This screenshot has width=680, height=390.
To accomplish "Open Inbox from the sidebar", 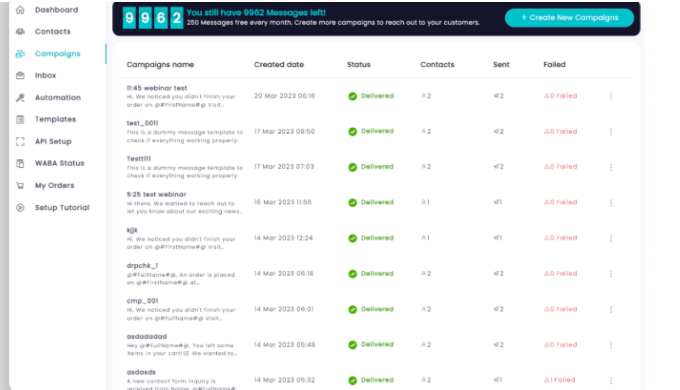I will [x=46, y=75].
